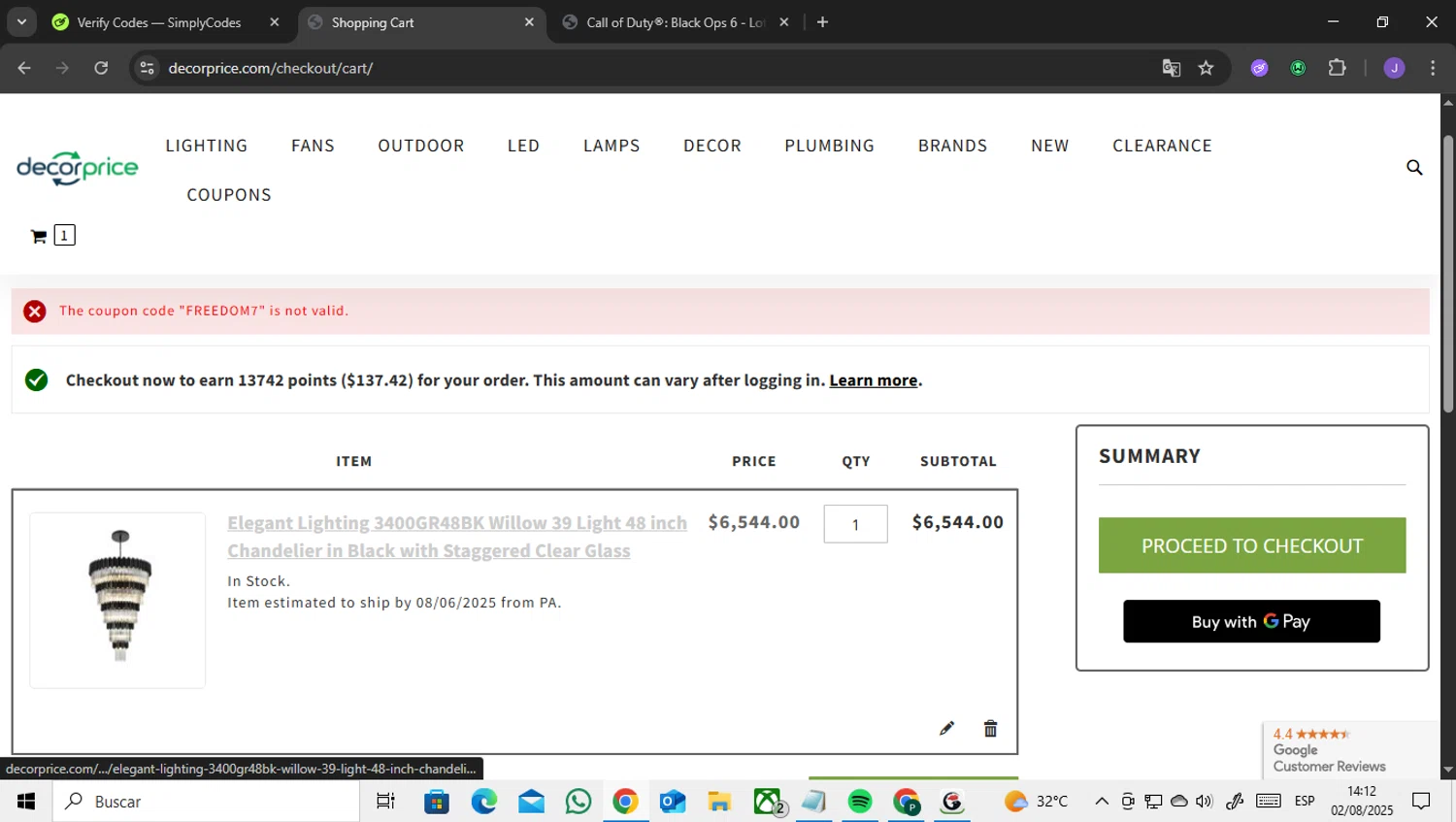This screenshot has height=822, width=1456.
Task: Open the OUTDOOR menu
Action: [x=421, y=146]
